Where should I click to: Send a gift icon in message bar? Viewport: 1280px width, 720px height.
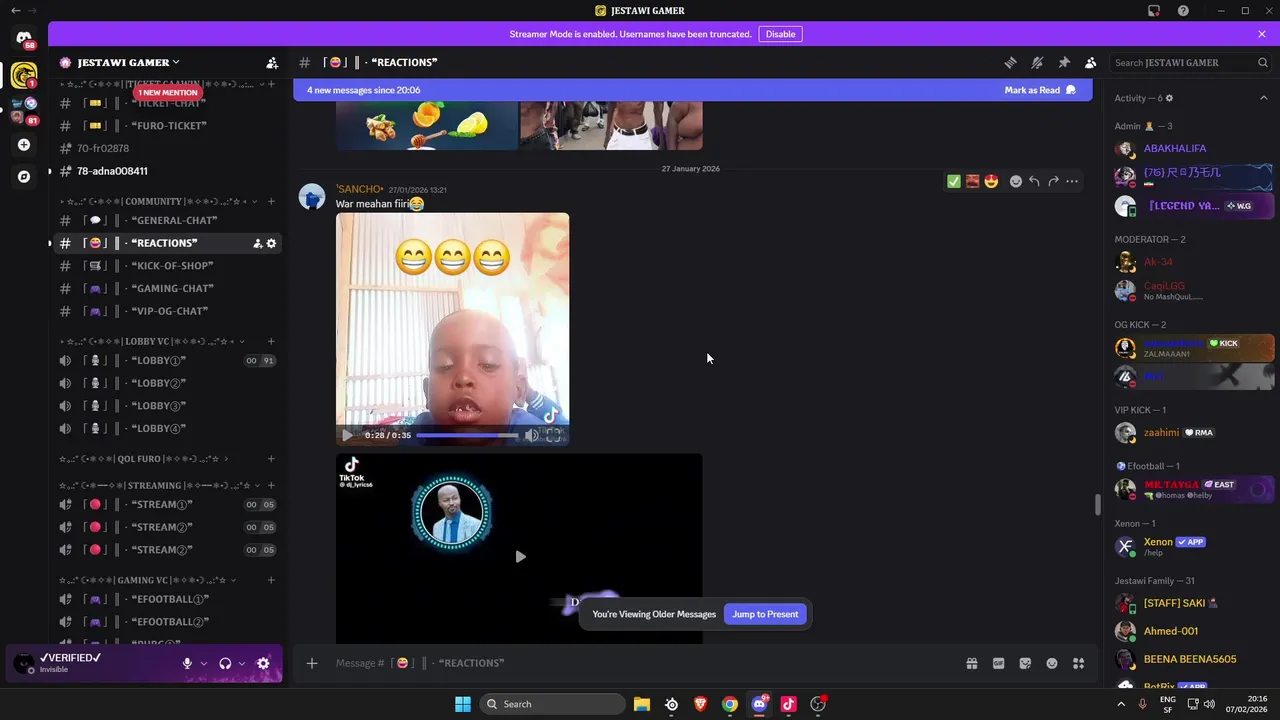(x=971, y=663)
